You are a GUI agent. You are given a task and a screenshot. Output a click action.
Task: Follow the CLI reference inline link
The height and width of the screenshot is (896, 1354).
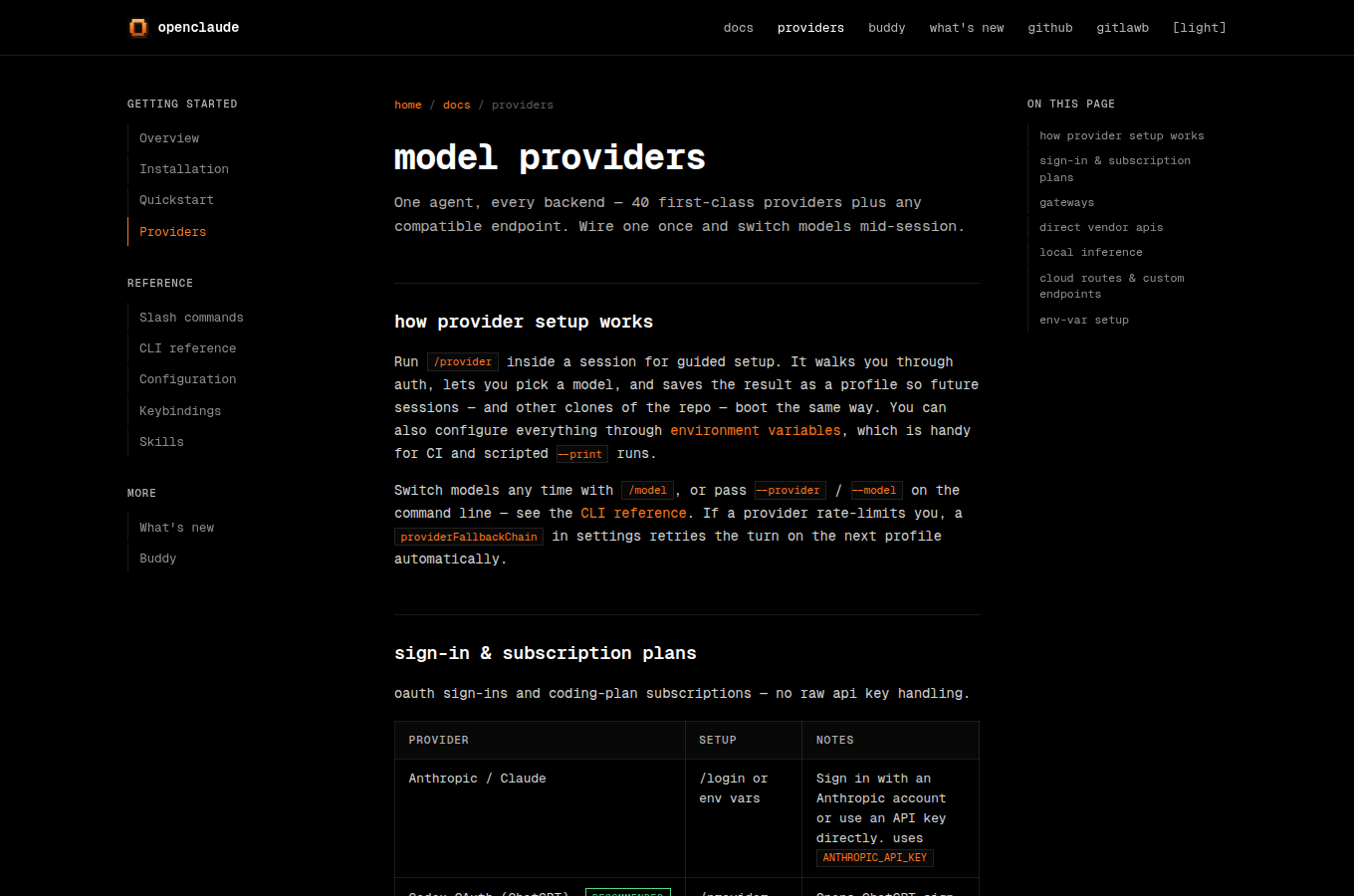[634, 514]
